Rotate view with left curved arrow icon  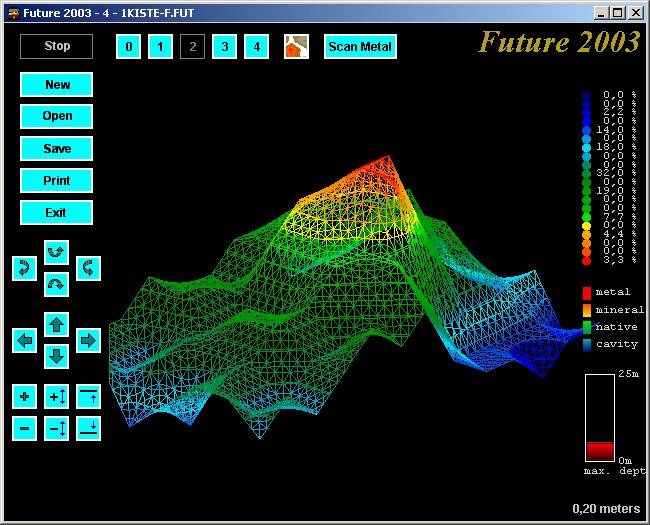tap(24, 268)
